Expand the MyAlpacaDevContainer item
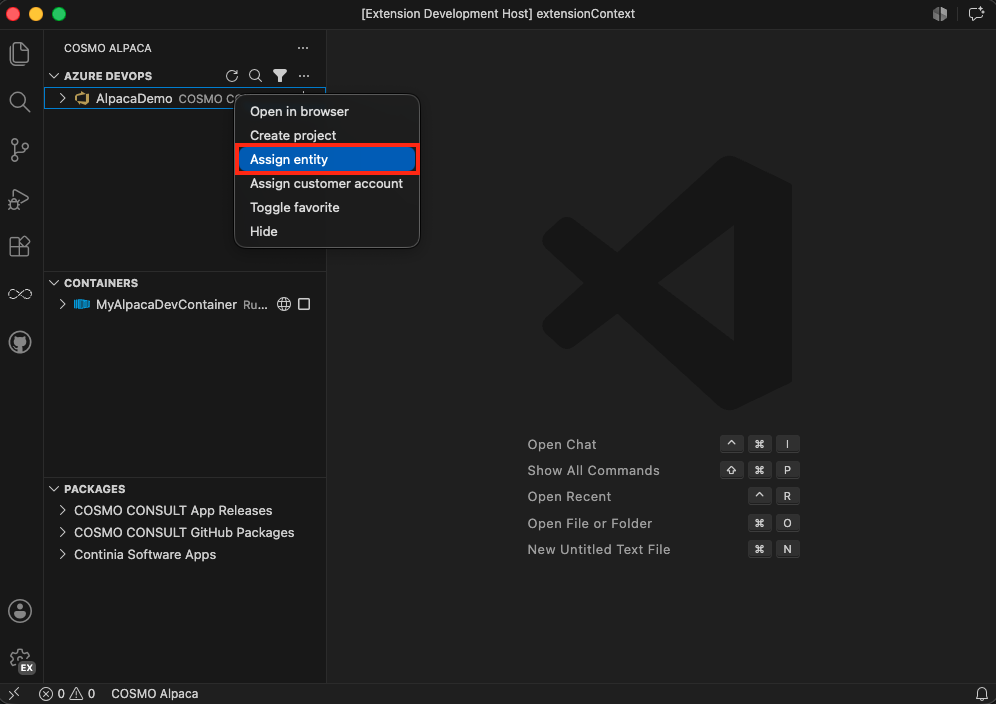The image size is (996, 704). click(62, 304)
